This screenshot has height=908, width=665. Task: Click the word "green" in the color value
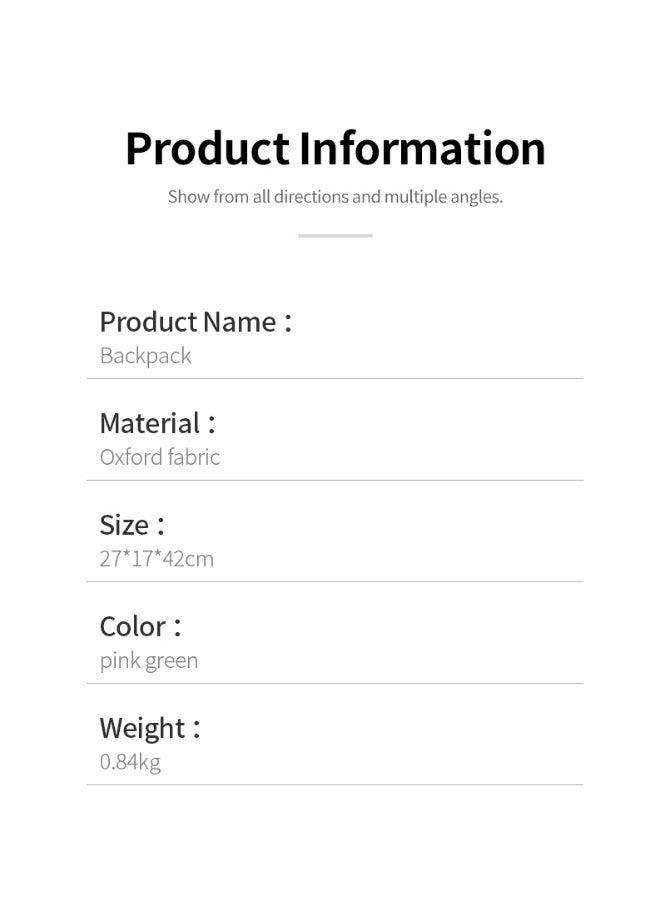(x=171, y=661)
